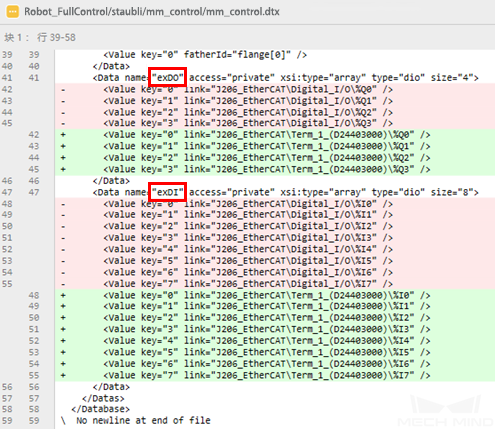Click the closing Datas tag on line 57
Screen dimensions: 495x429
[x=103, y=398]
